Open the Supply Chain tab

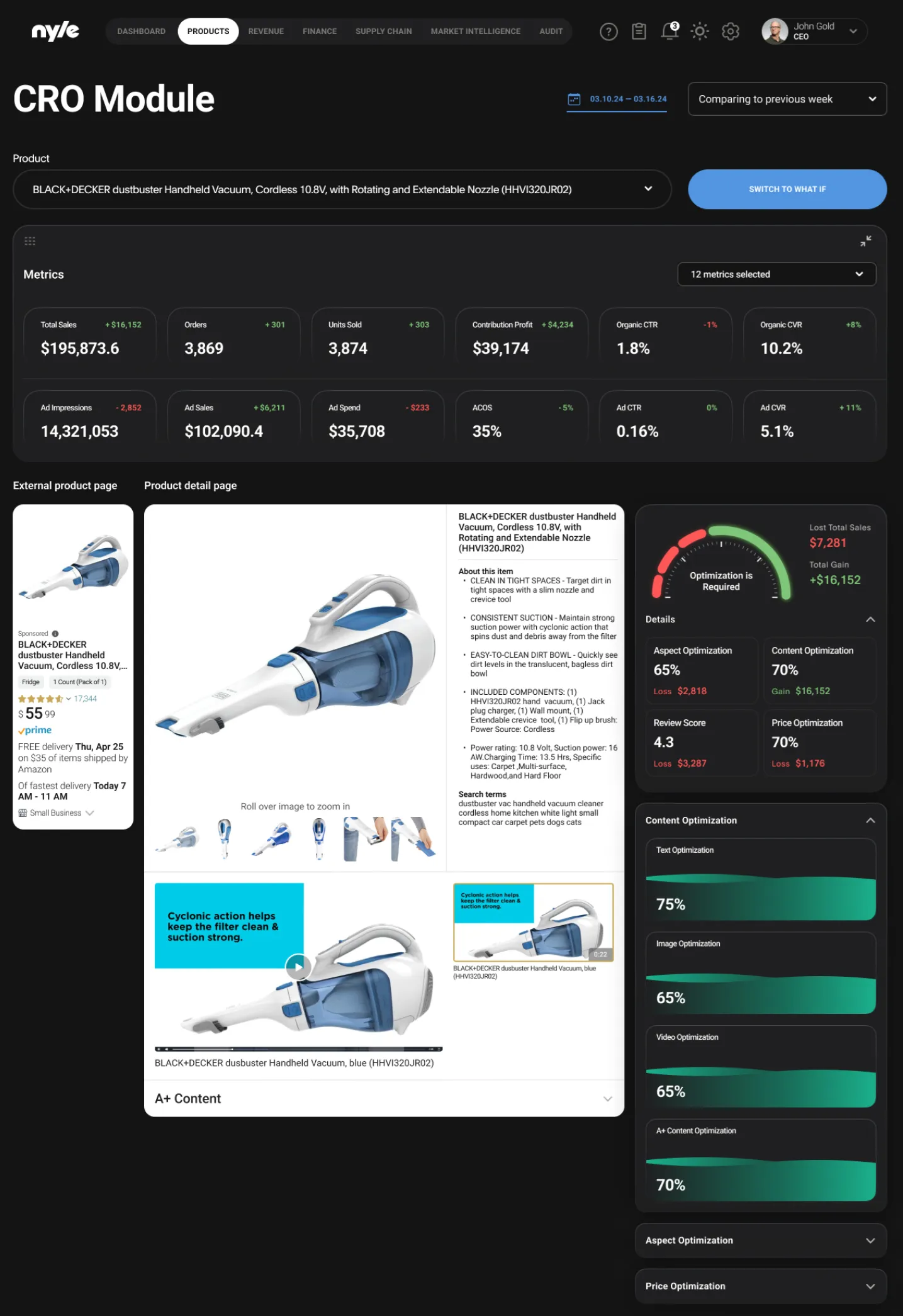[x=383, y=31]
